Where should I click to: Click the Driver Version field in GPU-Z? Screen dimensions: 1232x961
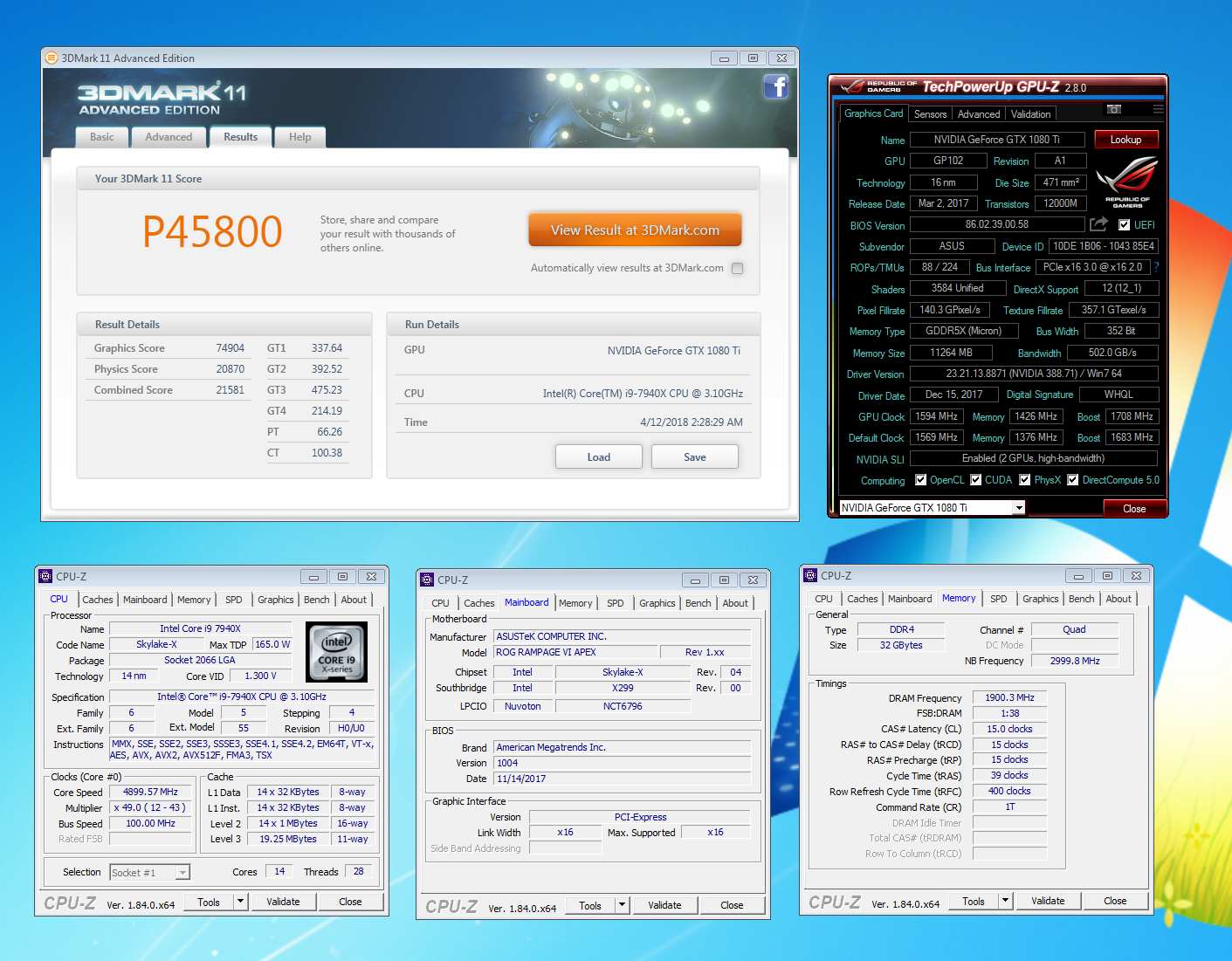click(x=1034, y=374)
